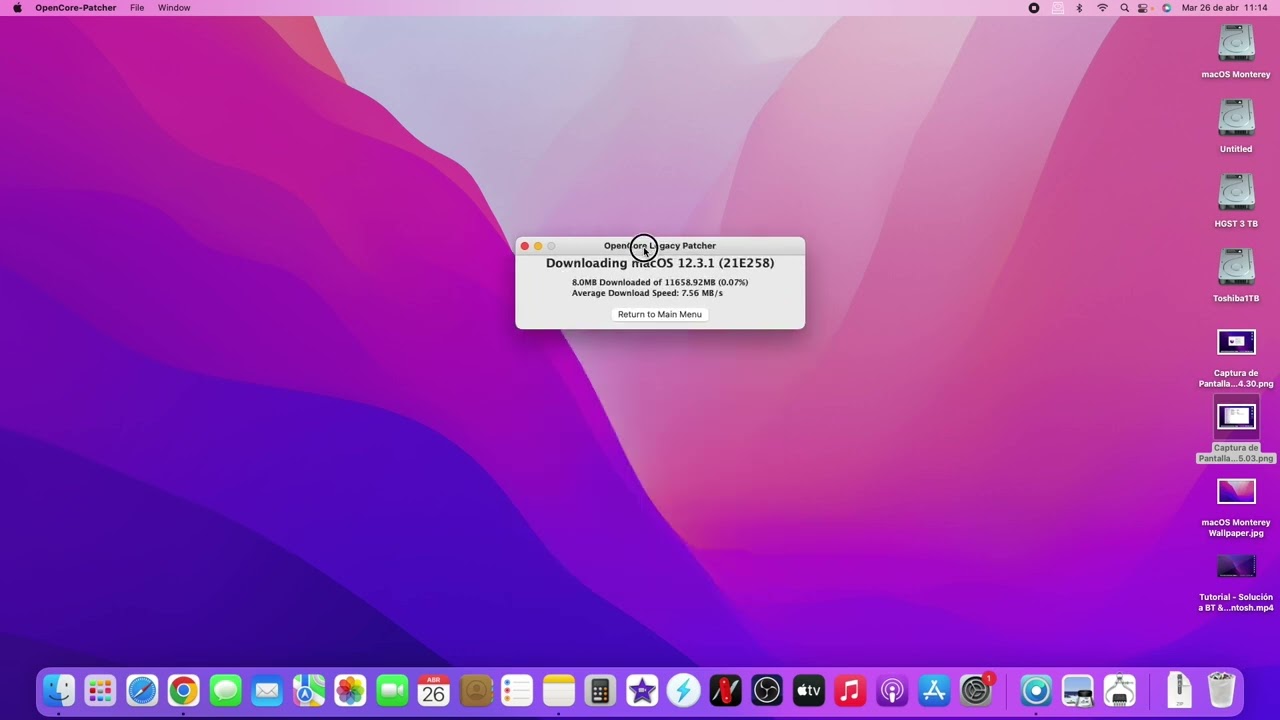
Task: Open the File menu
Action: (137, 8)
